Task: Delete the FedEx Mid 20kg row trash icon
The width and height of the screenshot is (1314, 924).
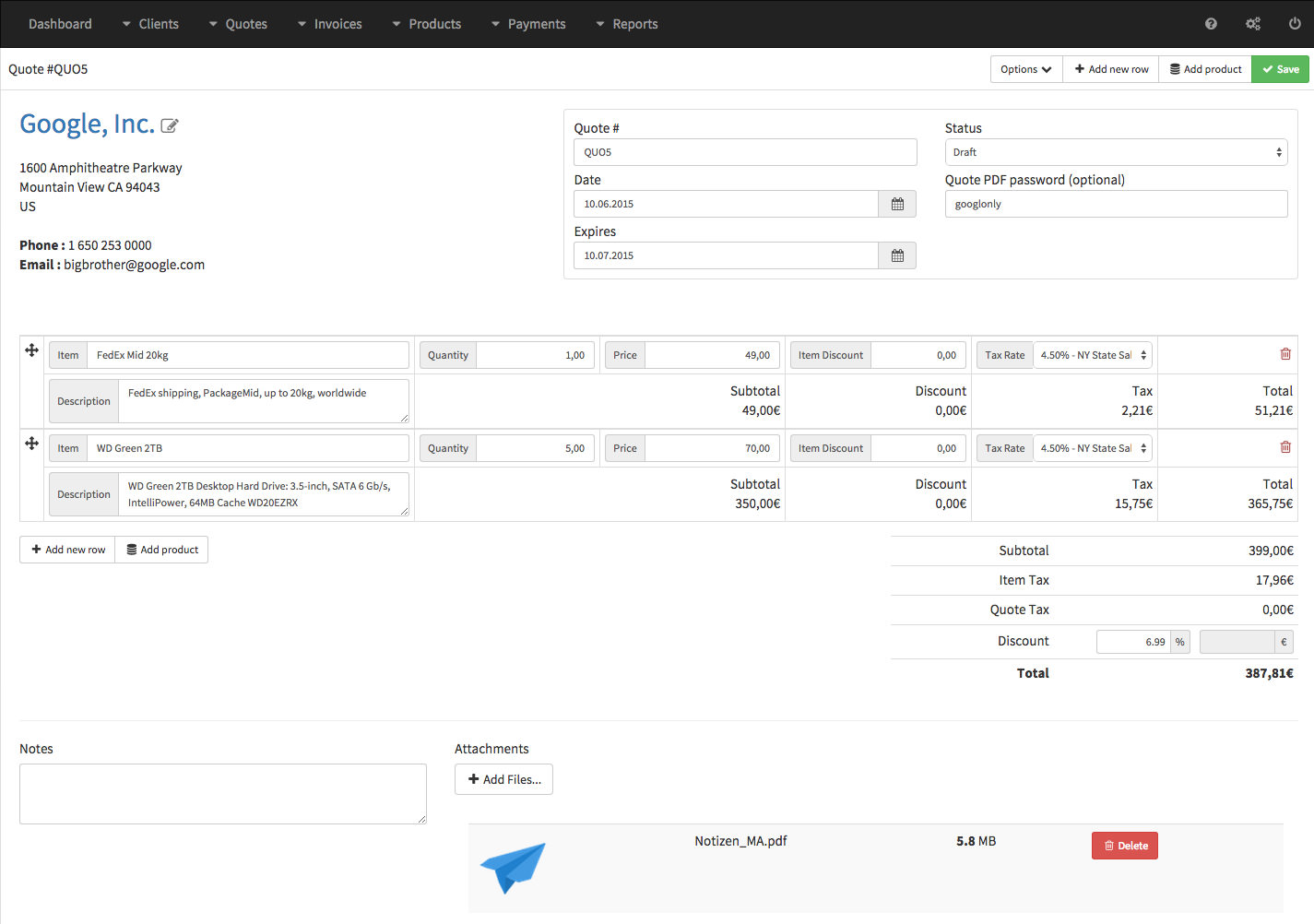Action: point(1285,354)
